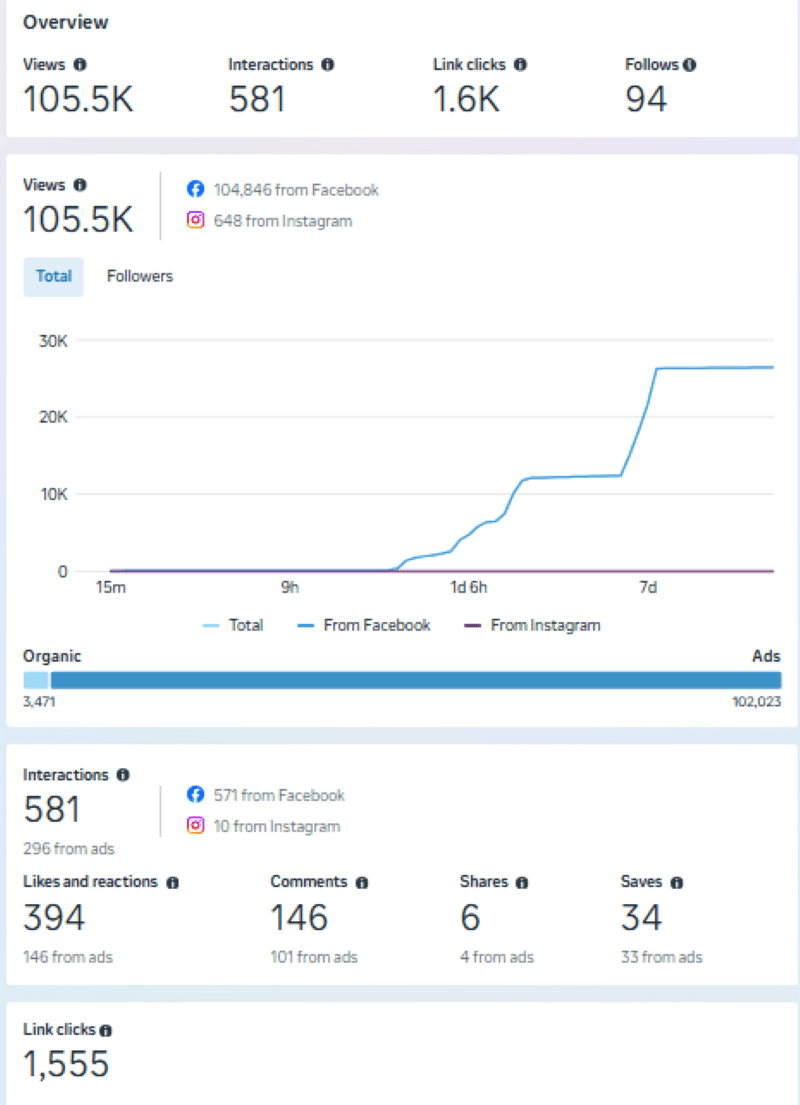This screenshot has width=800, height=1105.
Task: Switch to the Followers tab
Action: (x=140, y=276)
